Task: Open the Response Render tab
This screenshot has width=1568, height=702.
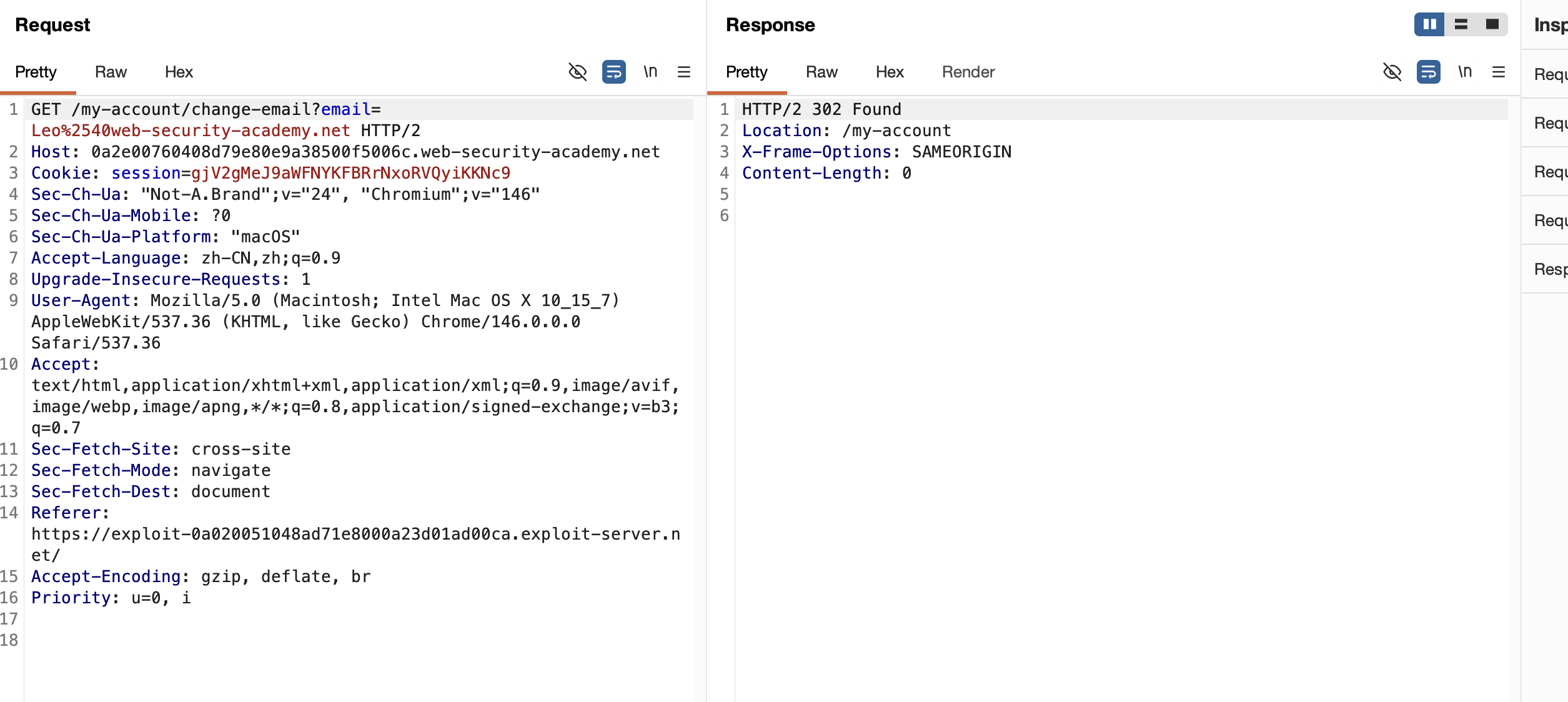Action: (968, 72)
